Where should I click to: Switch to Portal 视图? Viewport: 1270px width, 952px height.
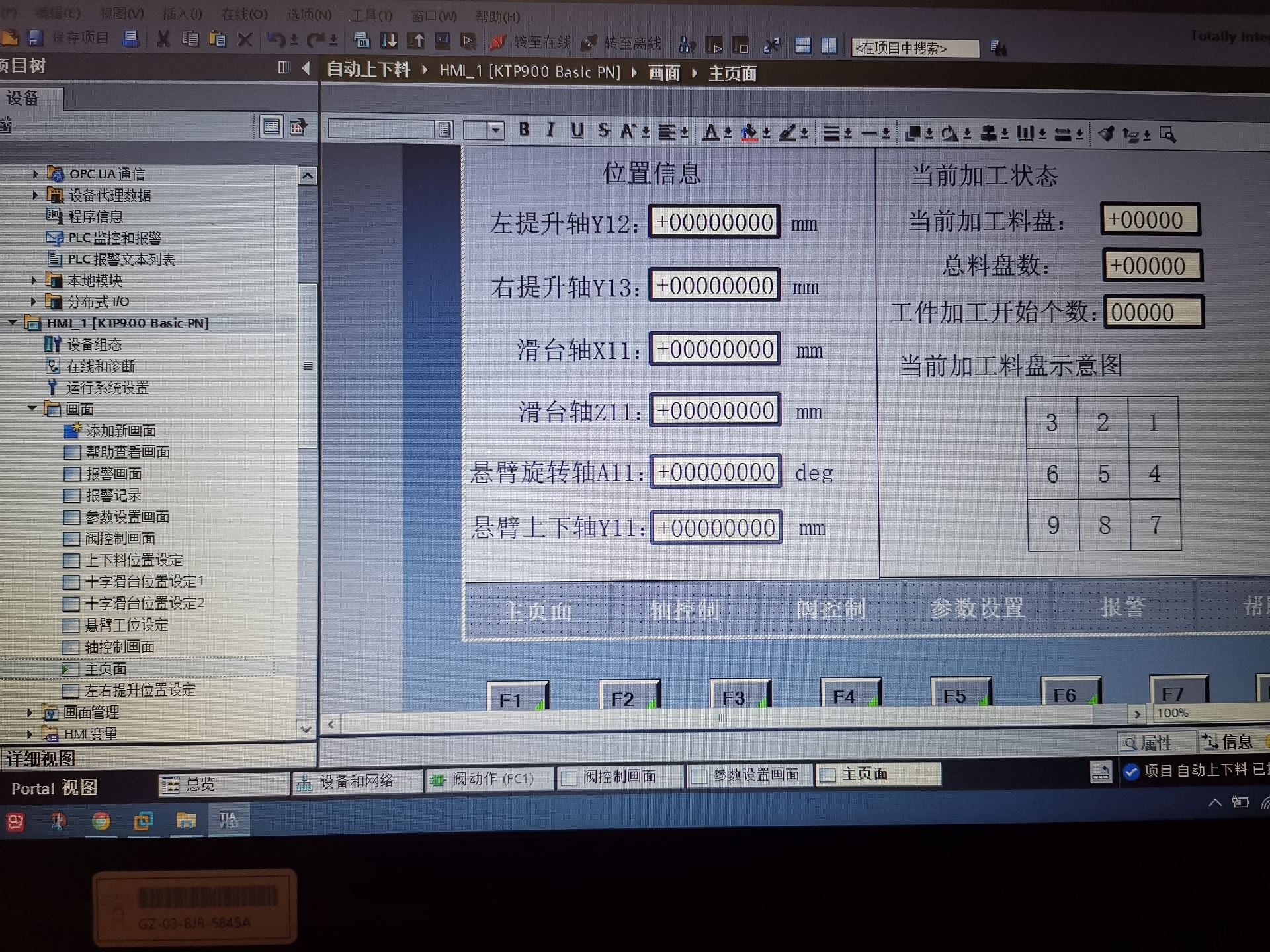pyautogui.click(x=54, y=787)
